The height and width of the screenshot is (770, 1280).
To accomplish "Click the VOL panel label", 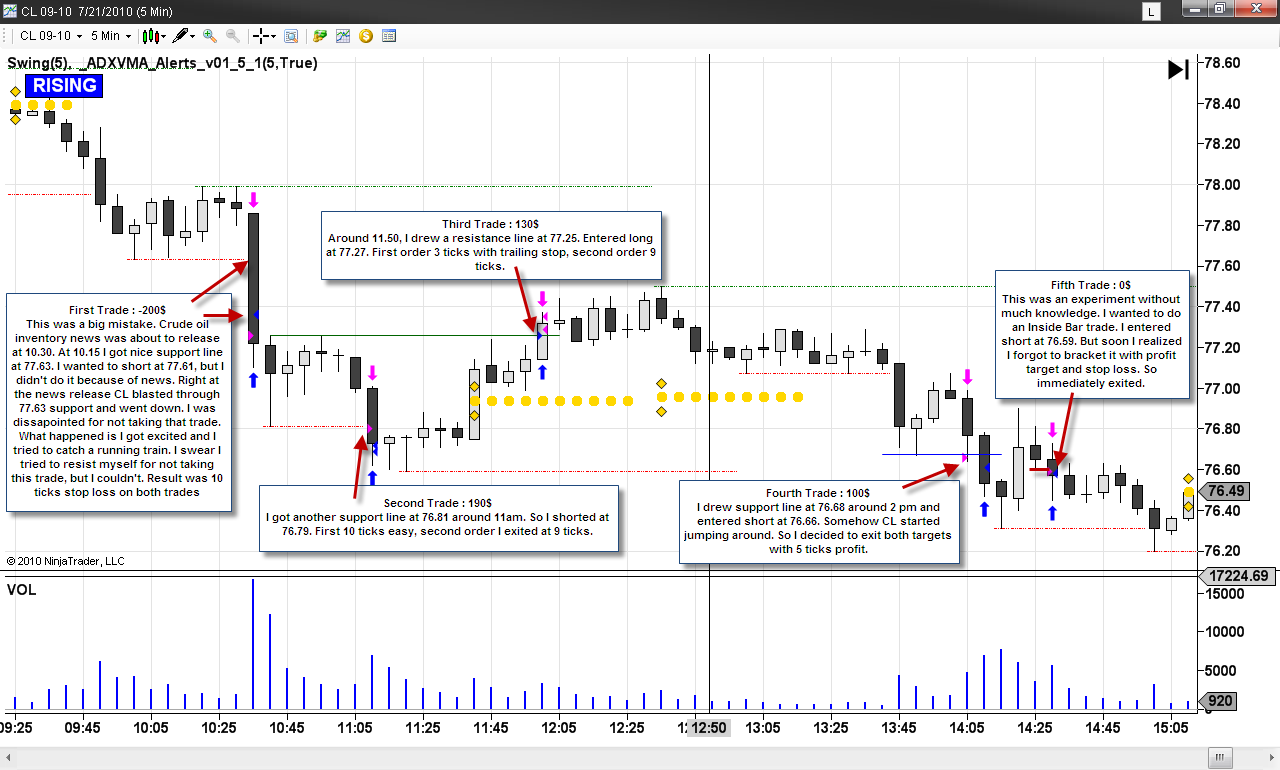I will pos(22,590).
